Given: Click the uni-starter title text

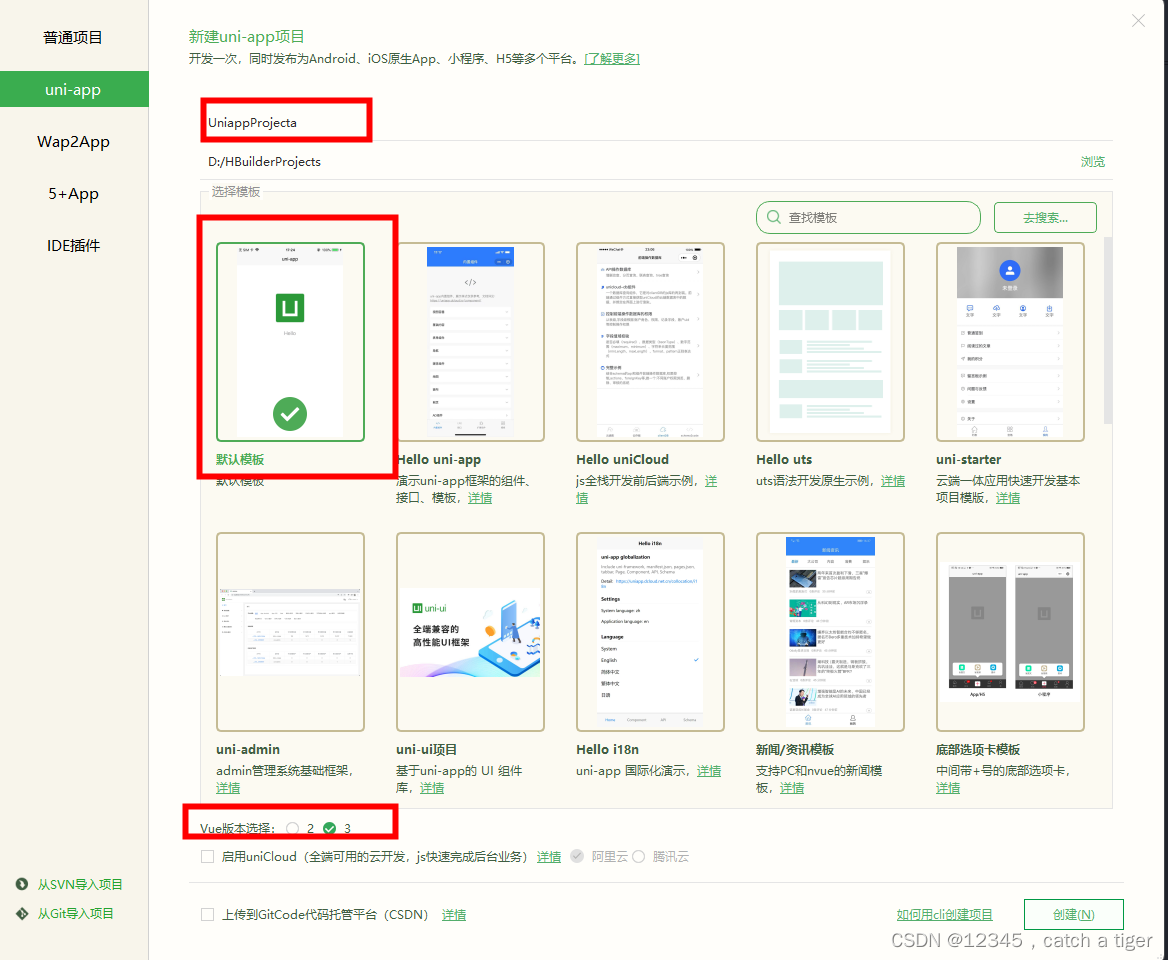Looking at the screenshot, I should click(968, 460).
